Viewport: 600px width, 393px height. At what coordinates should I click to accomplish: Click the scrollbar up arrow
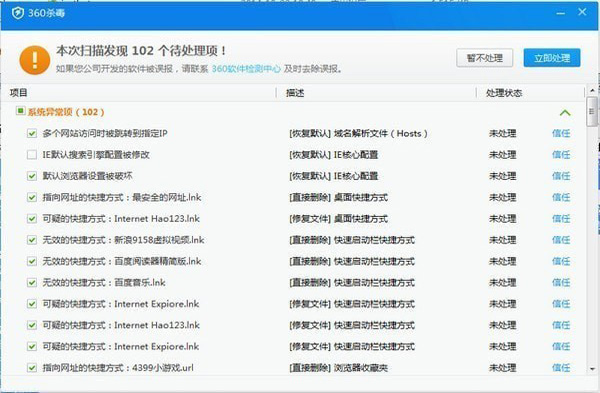point(592,91)
